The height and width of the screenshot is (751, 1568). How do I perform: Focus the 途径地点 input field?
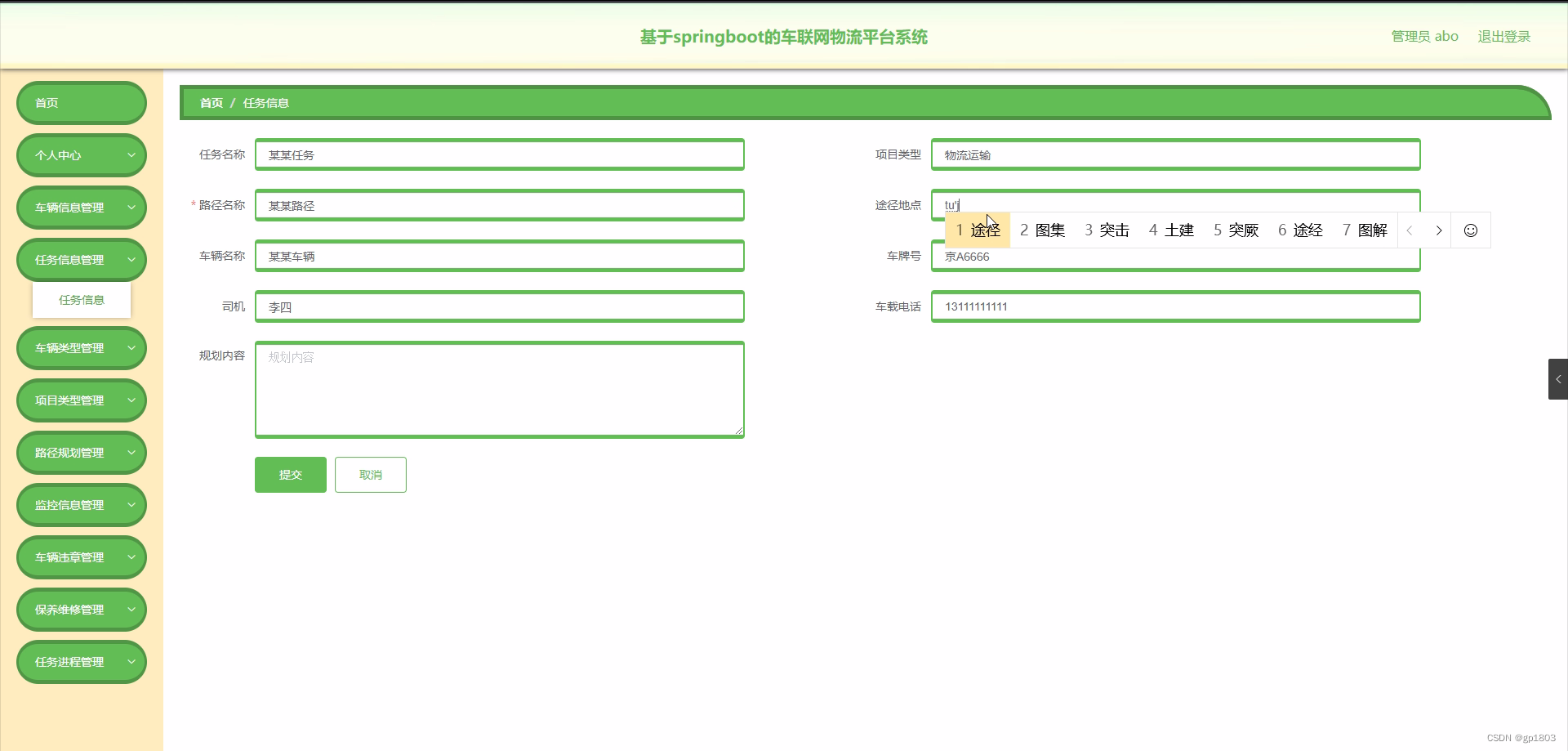point(1176,204)
